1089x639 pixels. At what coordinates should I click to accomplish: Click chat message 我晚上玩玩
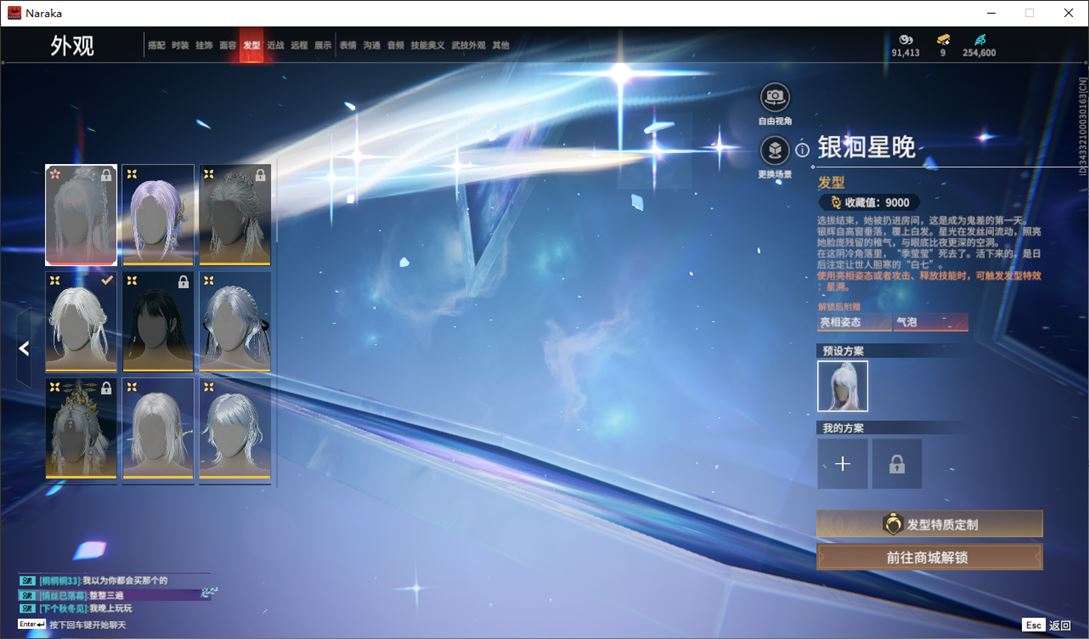pos(110,608)
